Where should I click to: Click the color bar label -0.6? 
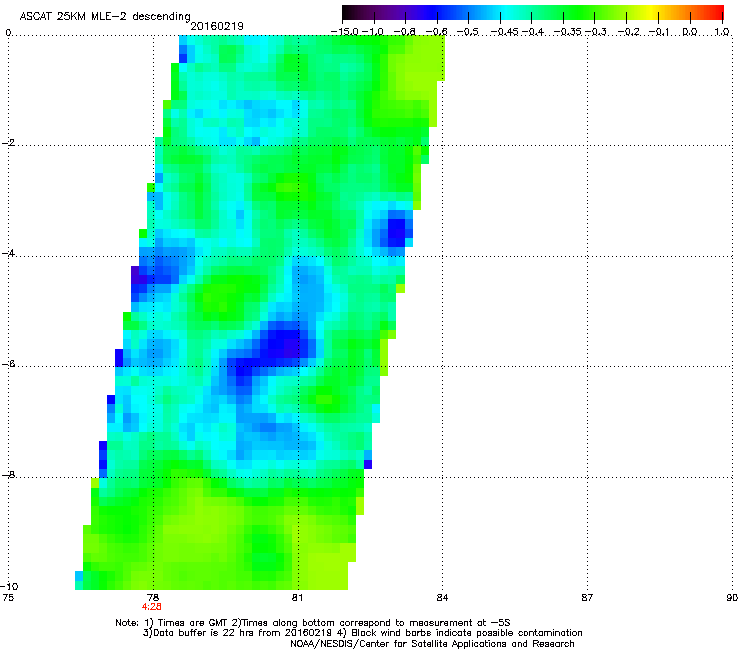(x=437, y=32)
